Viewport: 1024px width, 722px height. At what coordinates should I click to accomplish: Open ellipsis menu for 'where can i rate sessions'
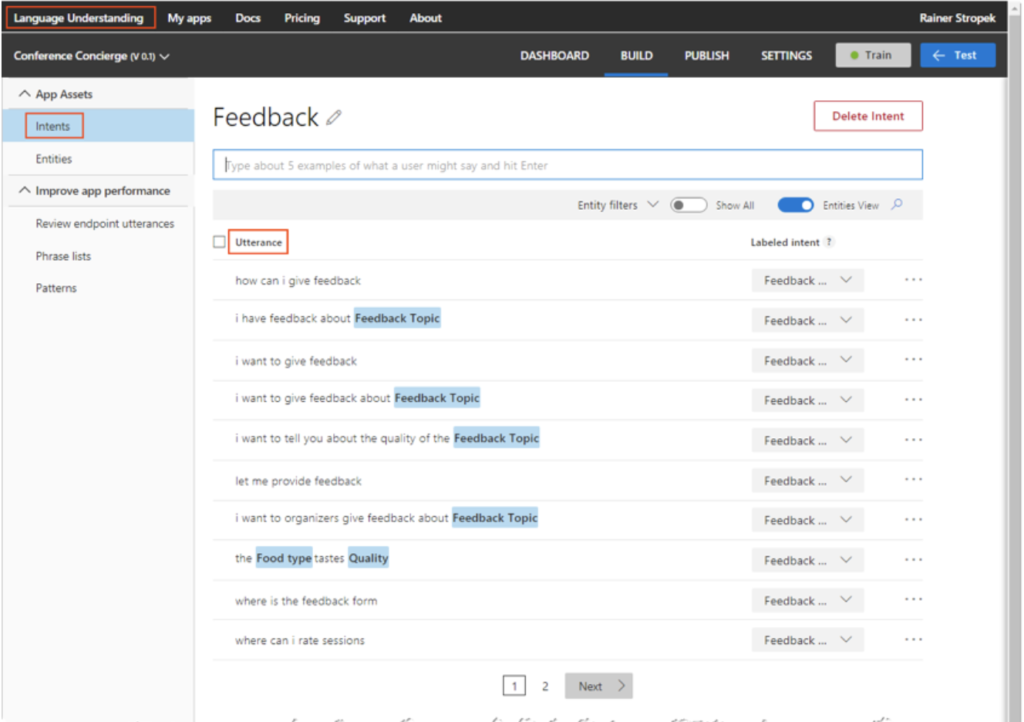coord(912,640)
